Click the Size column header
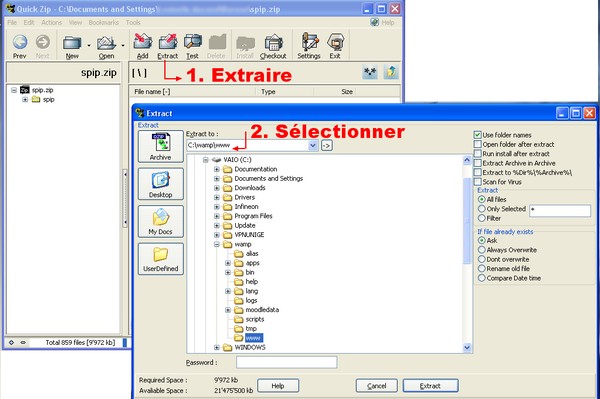This screenshot has height=399, width=600. pyautogui.click(x=335, y=91)
